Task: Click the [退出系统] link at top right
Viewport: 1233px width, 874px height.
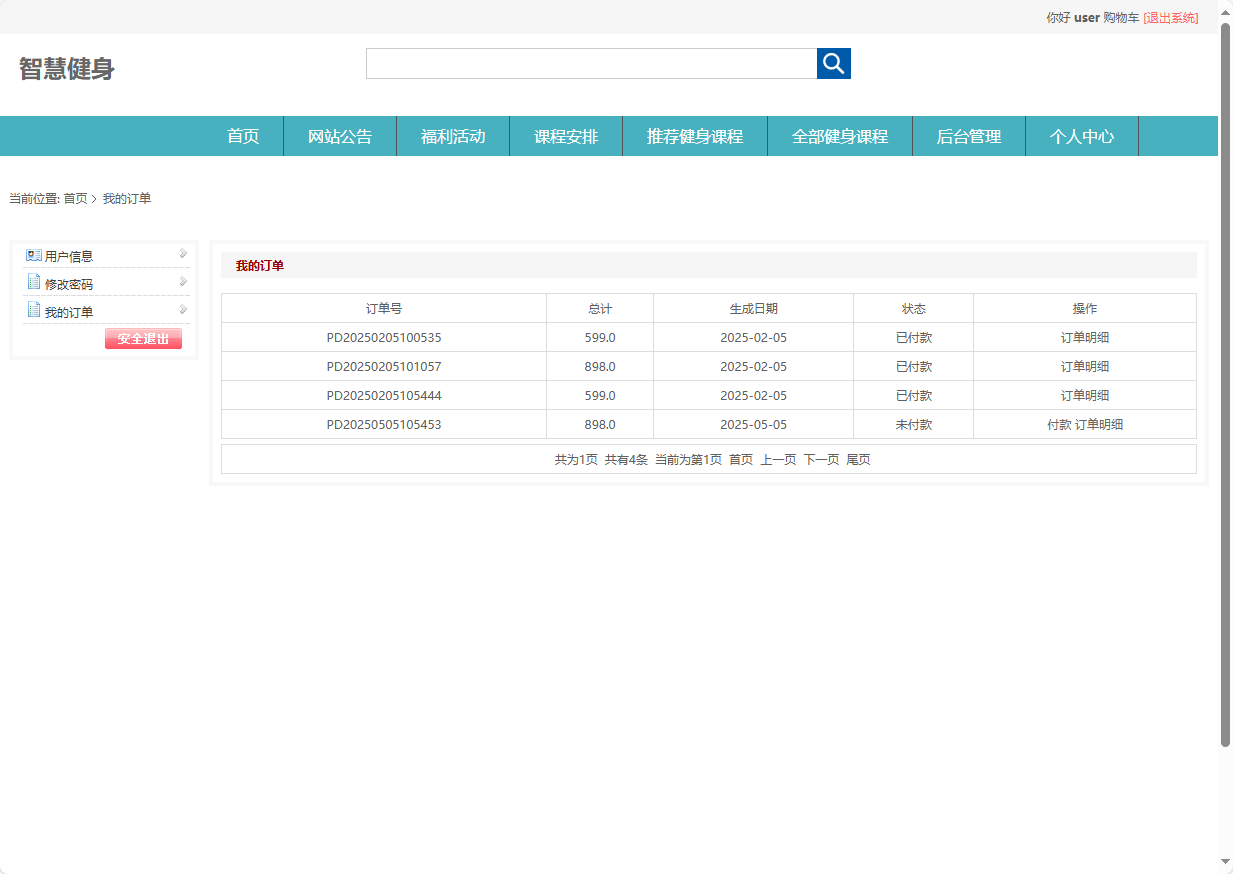Action: click(1172, 17)
